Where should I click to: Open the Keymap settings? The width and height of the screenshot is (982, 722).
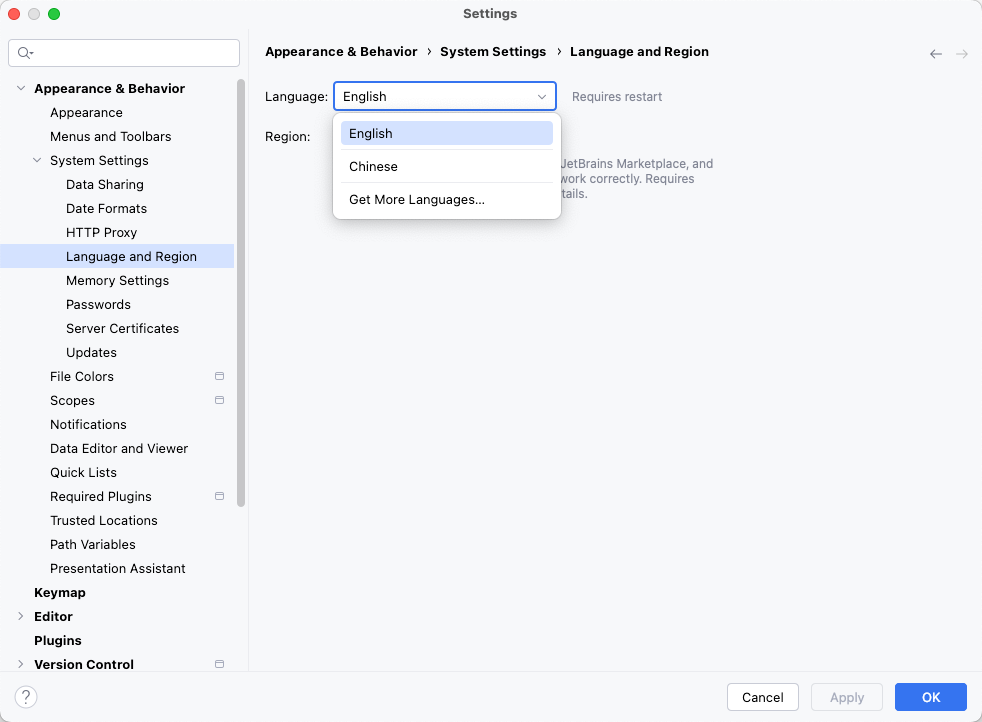(x=60, y=592)
